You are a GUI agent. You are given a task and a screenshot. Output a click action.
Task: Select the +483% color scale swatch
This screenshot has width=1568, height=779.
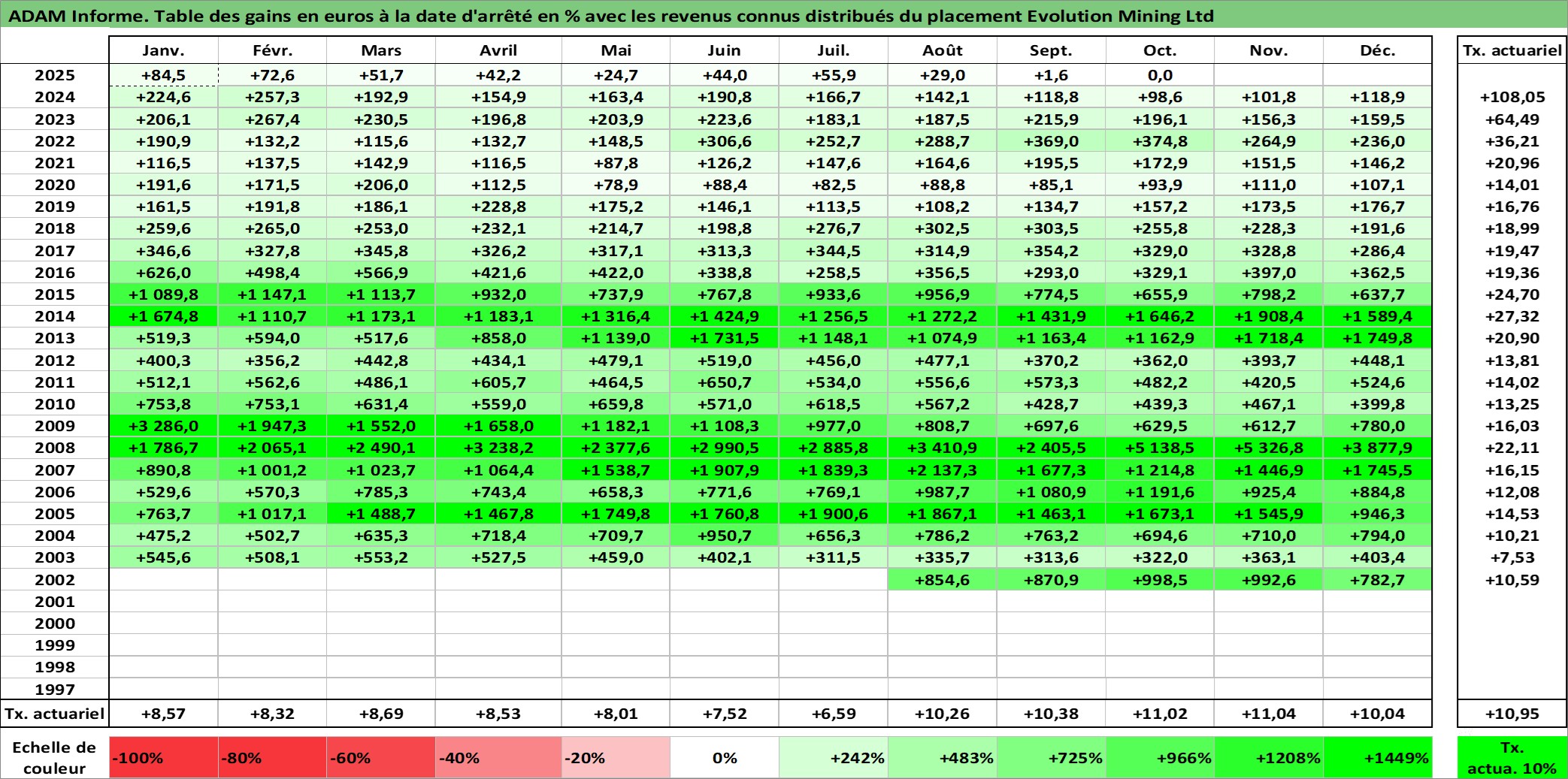point(942,757)
